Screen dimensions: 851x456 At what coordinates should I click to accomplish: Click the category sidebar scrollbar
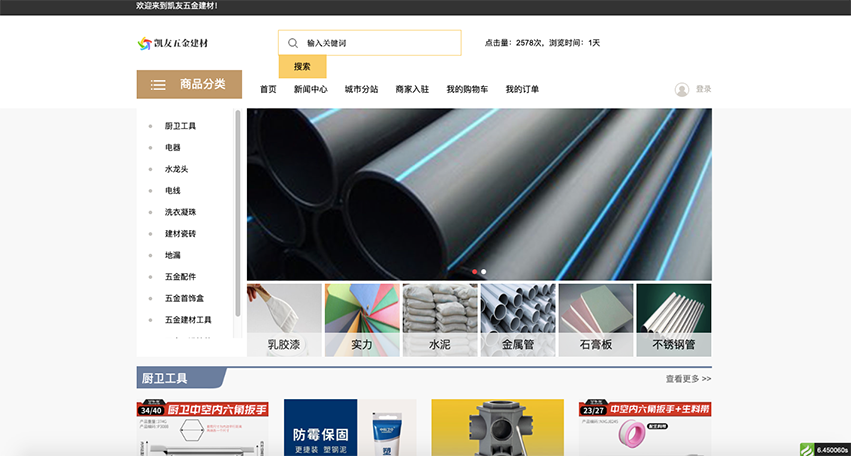237,213
